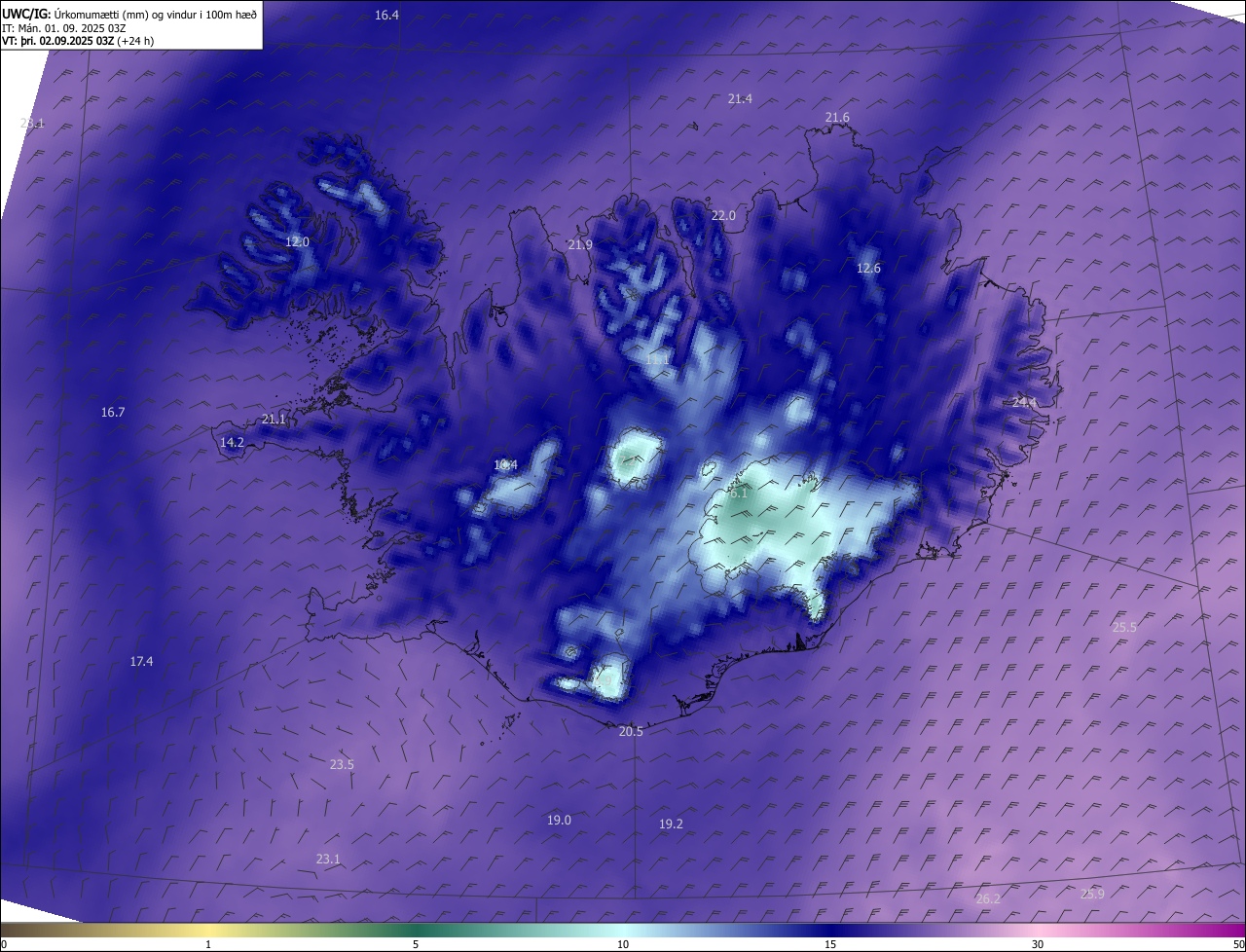Click the 21.9 value label
The height and width of the screenshot is (952, 1246).
pyautogui.click(x=580, y=245)
